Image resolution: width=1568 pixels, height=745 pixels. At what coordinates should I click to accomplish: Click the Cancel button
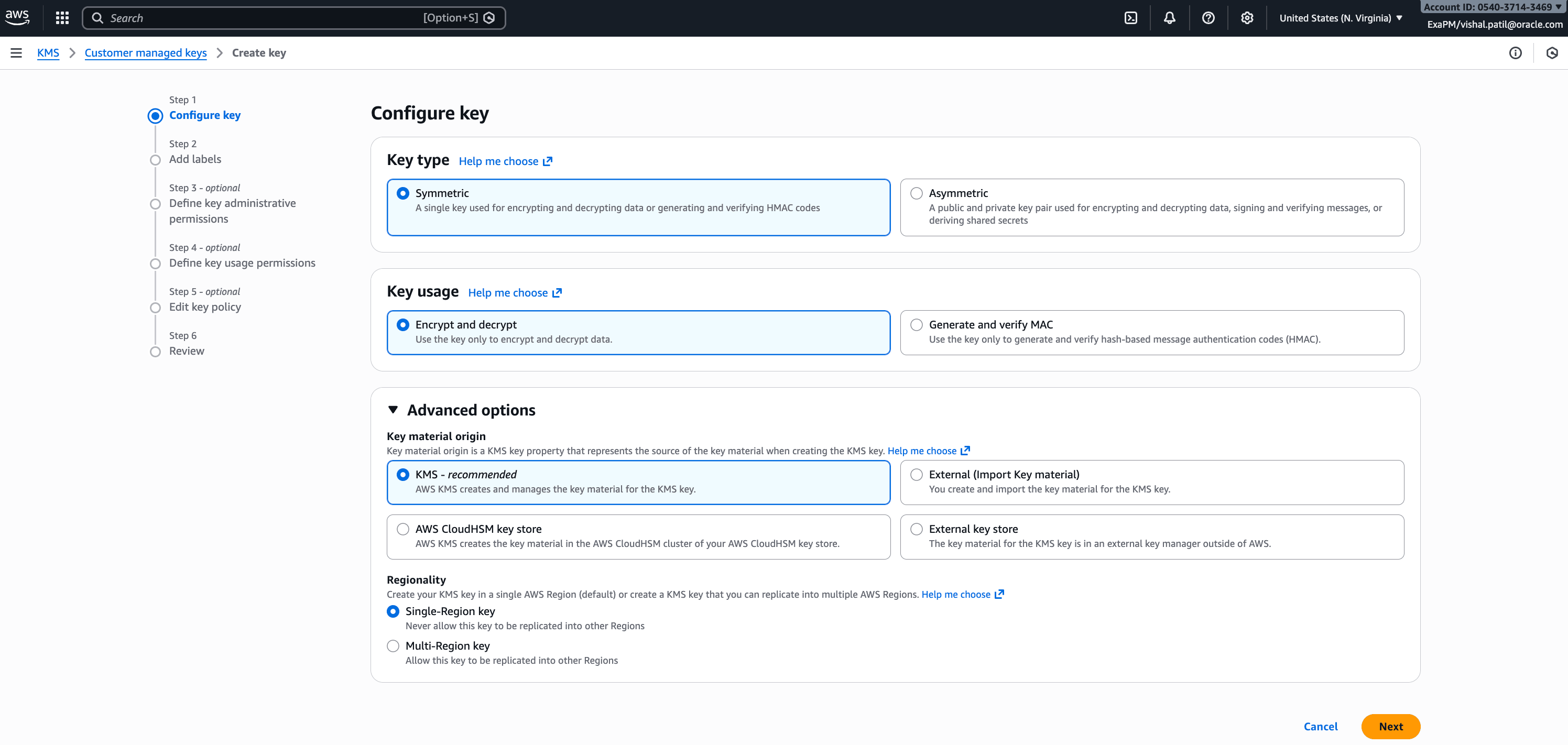(1320, 726)
